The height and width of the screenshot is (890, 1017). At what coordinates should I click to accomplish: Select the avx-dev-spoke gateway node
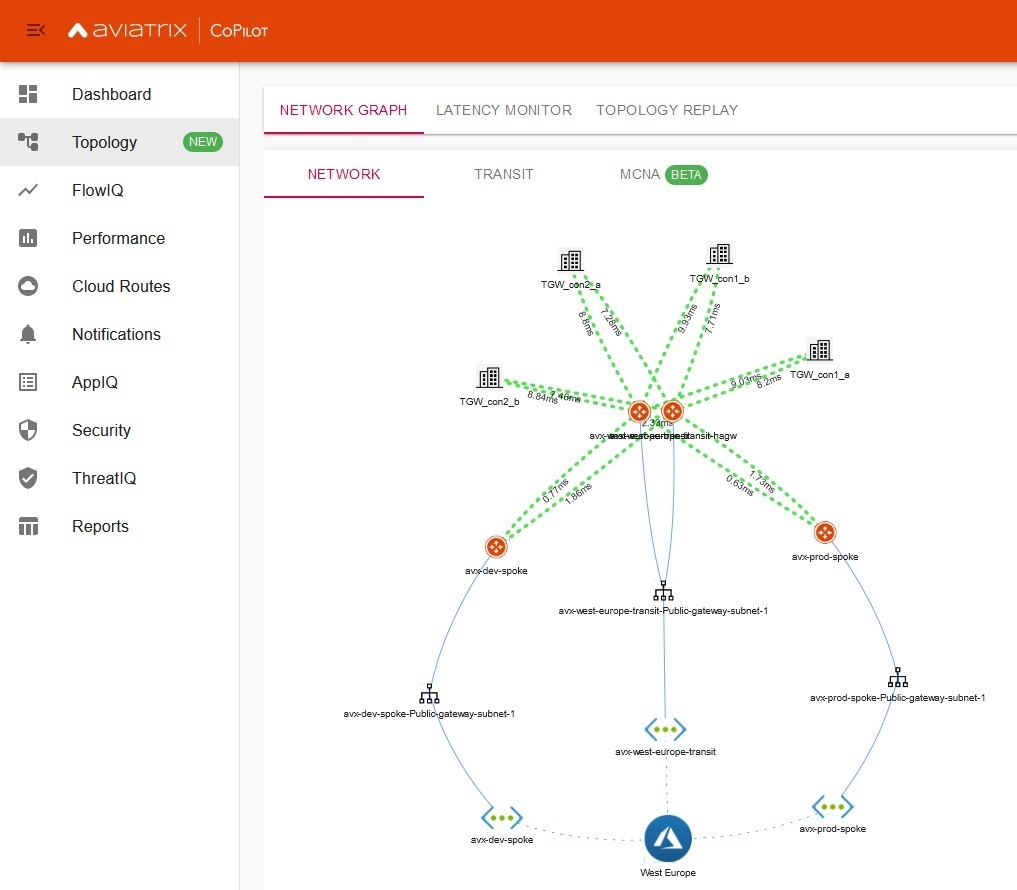click(x=496, y=547)
